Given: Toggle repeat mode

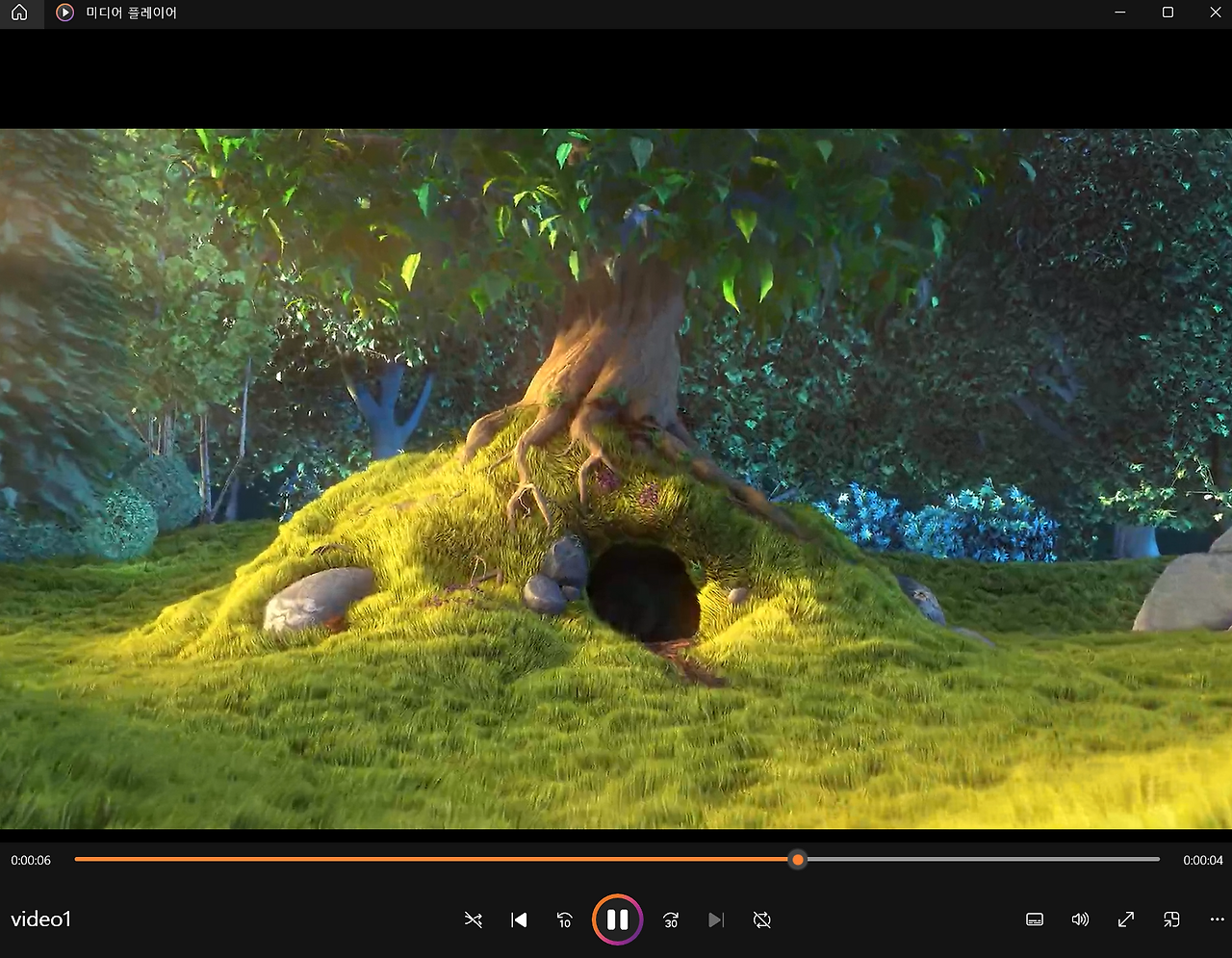Looking at the screenshot, I should coord(761,920).
